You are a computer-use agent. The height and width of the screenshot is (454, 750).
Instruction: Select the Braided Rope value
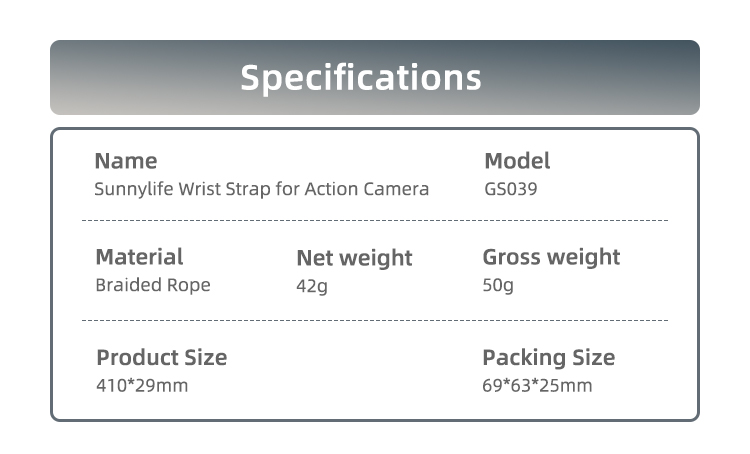153,285
